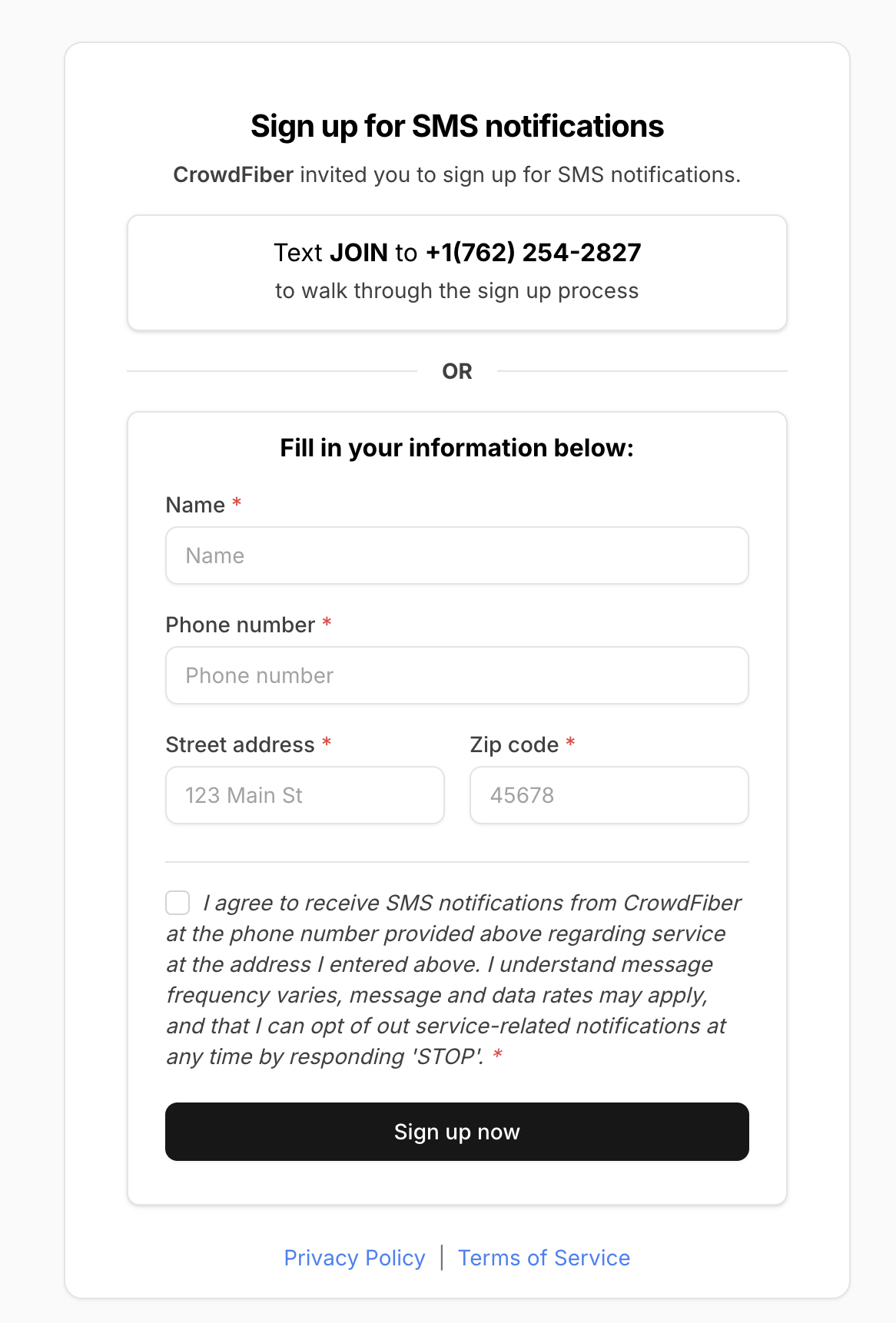The image size is (896, 1323).
Task: Click the Text JOIN instruction card
Action: [x=457, y=272]
